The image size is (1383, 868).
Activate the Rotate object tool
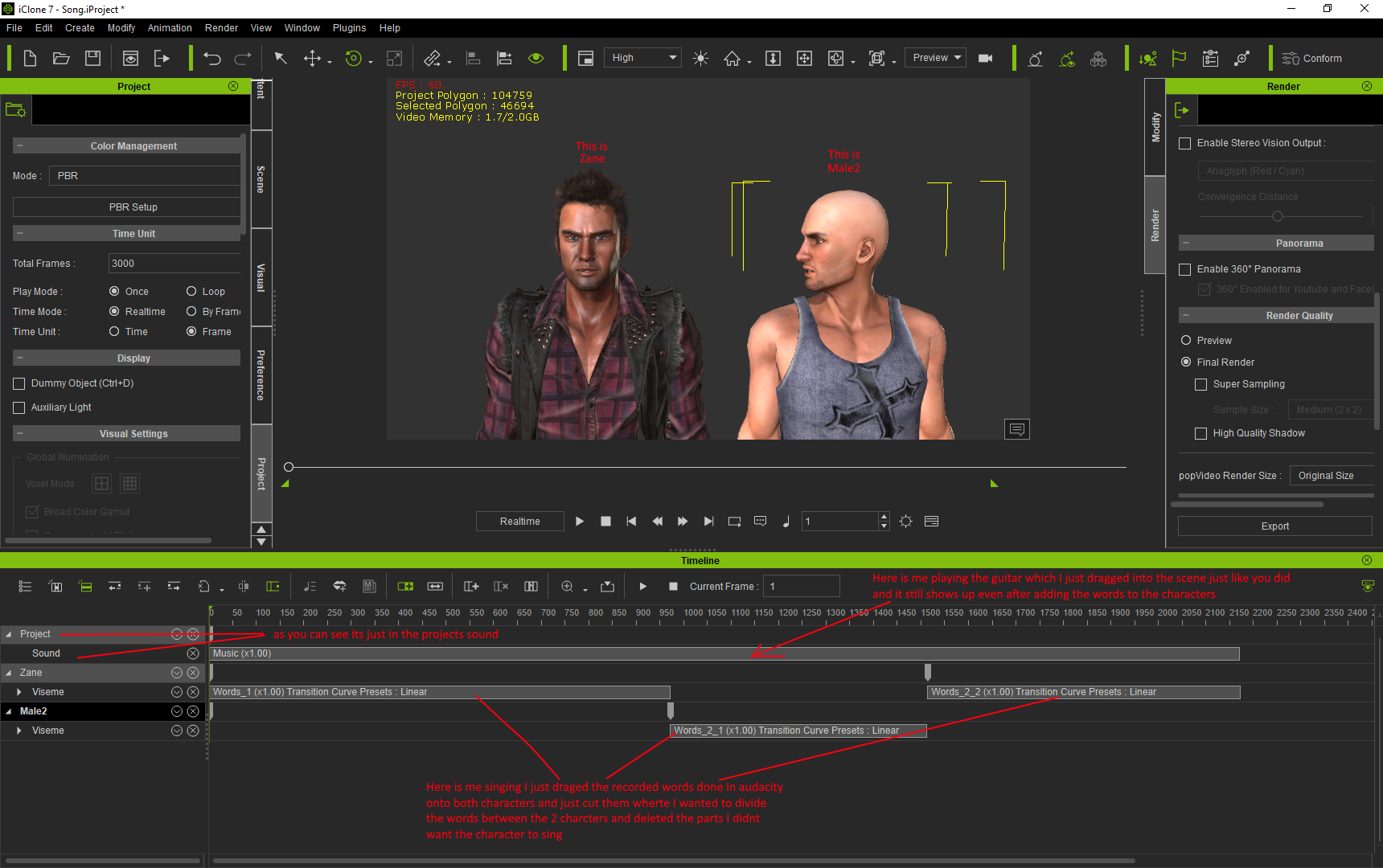coord(353,58)
